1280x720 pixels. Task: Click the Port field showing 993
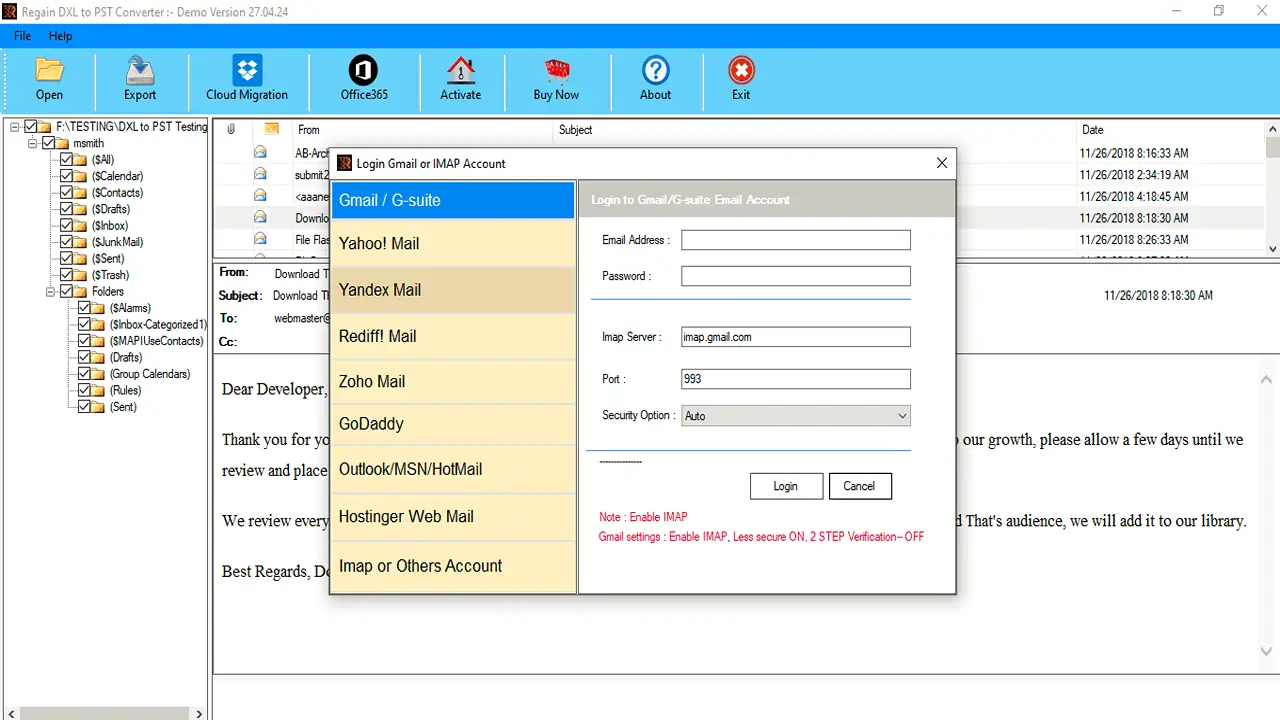point(796,379)
